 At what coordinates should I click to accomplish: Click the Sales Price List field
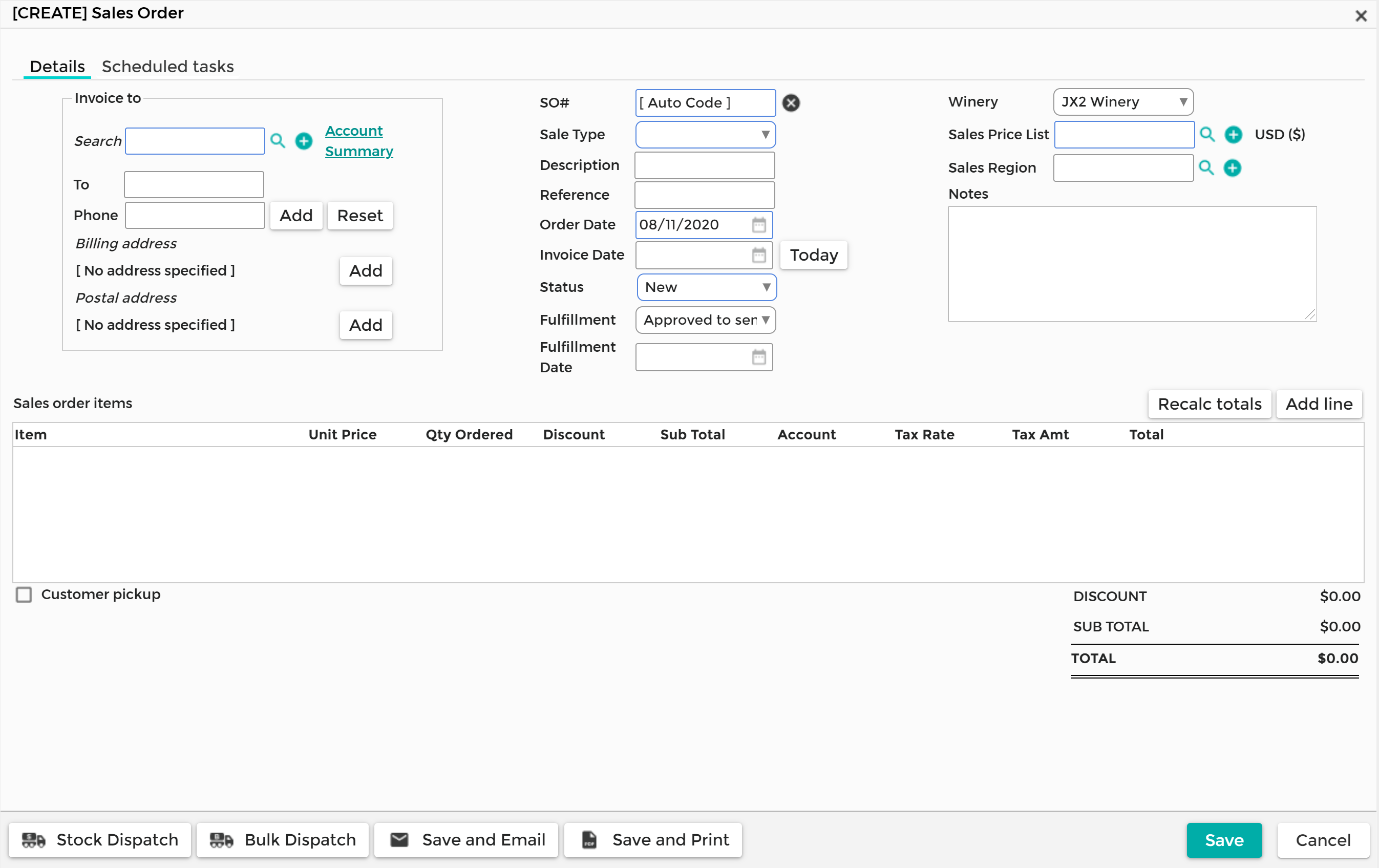1124,135
